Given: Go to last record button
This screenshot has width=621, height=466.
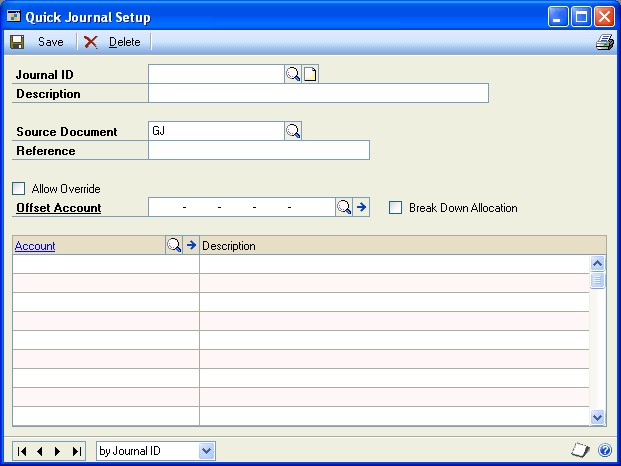Looking at the screenshot, I should click(x=76, y=451).
